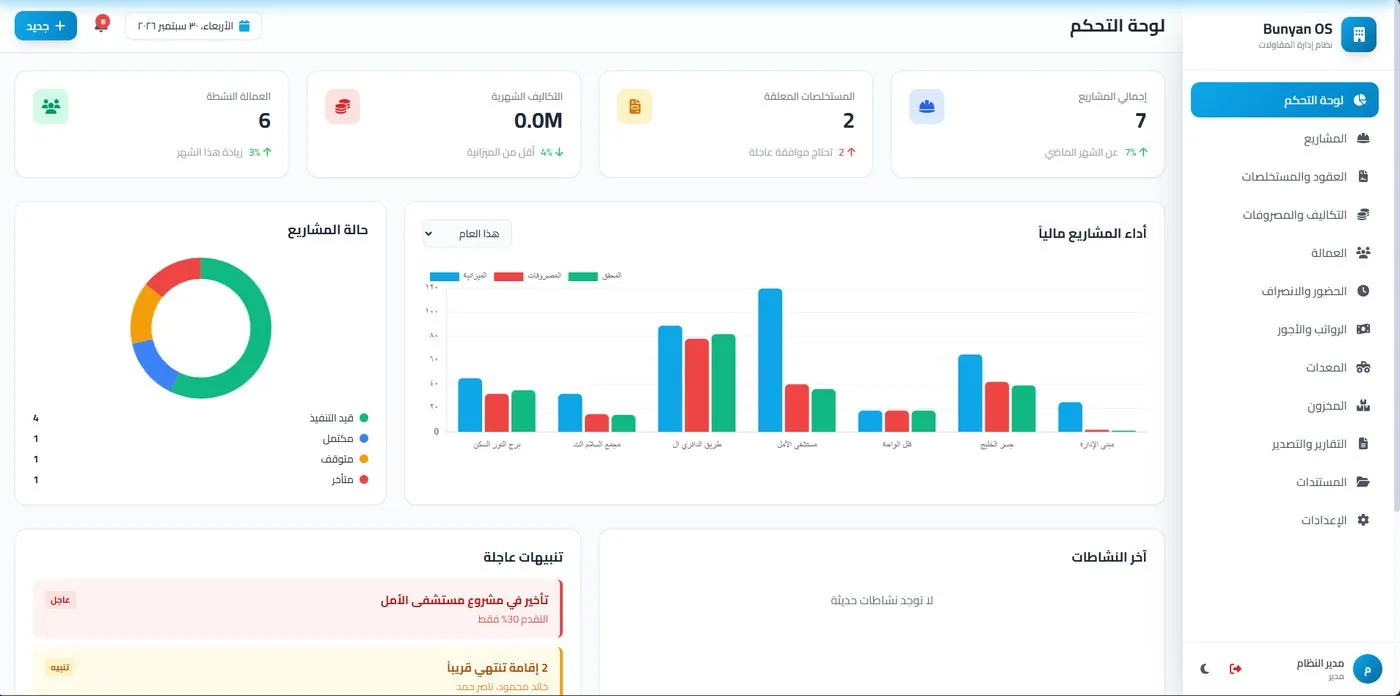Image resolution: width=1400 pixels, height=696 pixels.
Task: Click the فلل الواحة axis label
Action: 897,444
